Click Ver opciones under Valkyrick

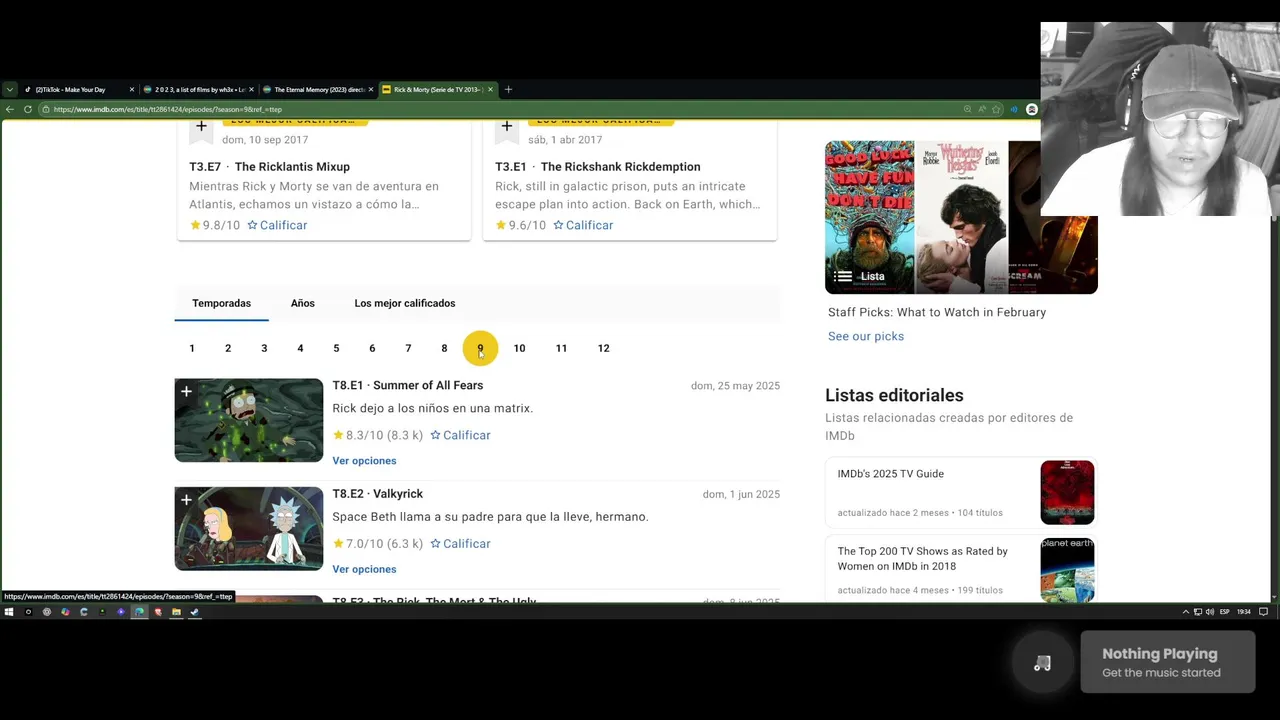coord(364,569)
